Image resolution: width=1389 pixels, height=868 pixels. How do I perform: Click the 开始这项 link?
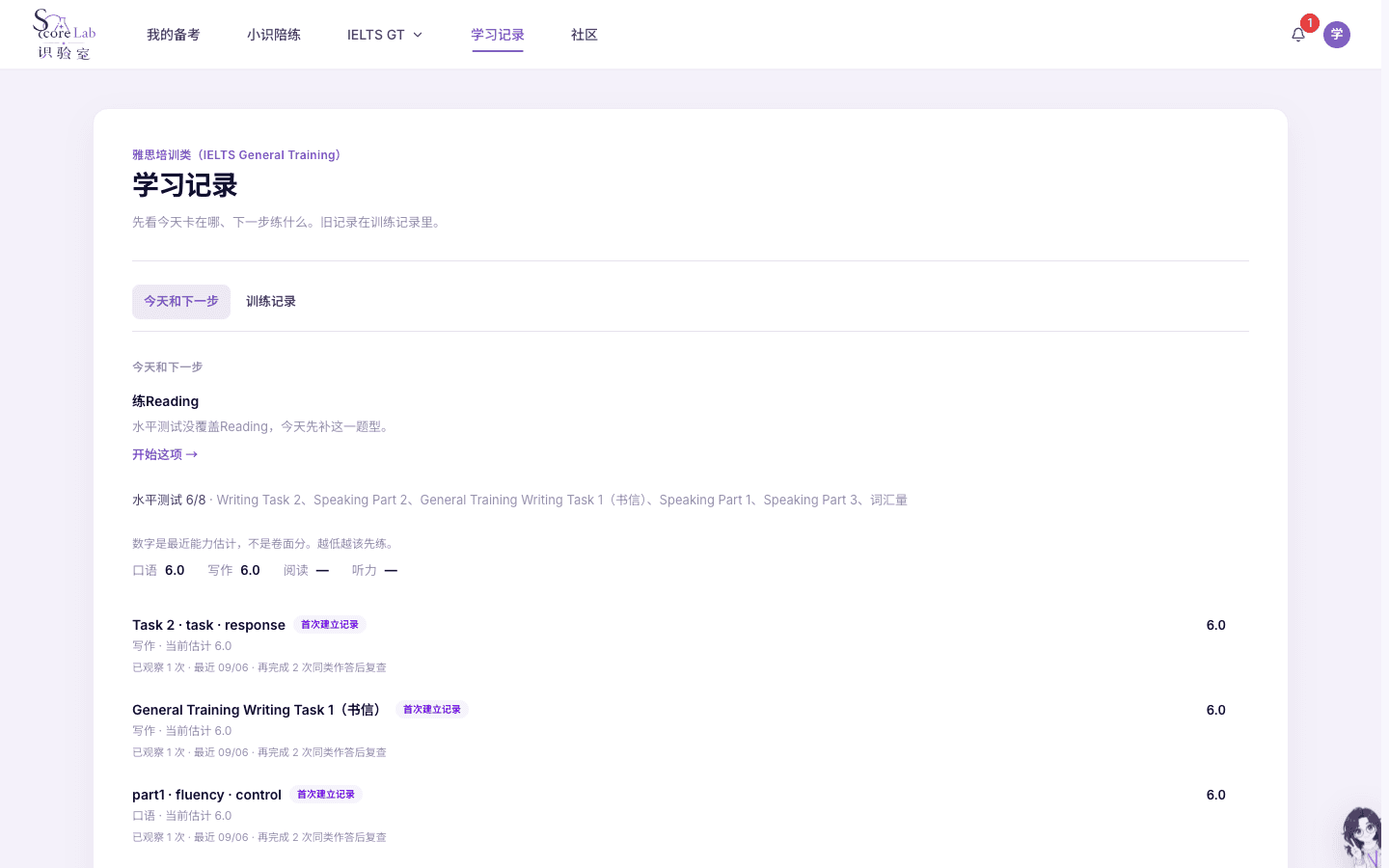[x=165, y=454]
